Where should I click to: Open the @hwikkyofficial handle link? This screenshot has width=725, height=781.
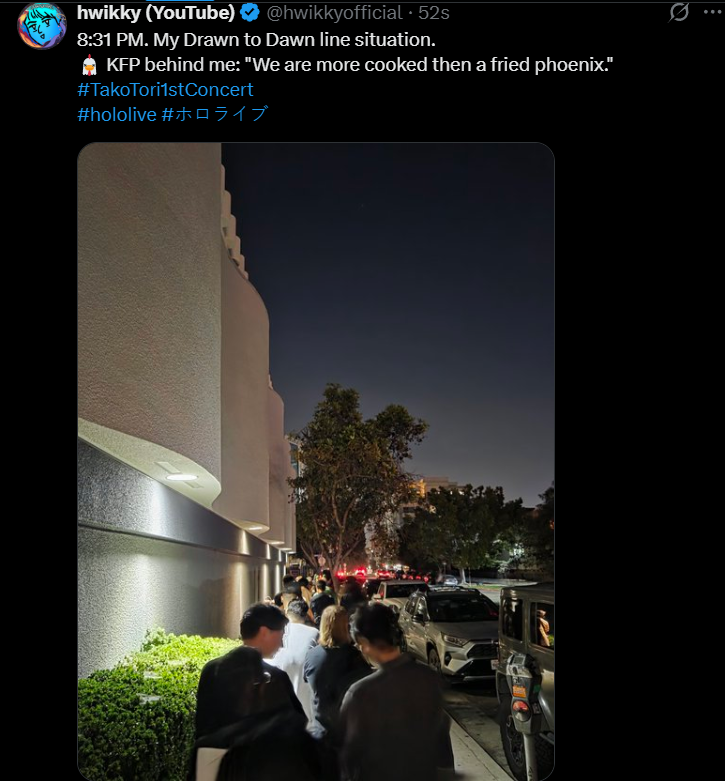point(334,13)
